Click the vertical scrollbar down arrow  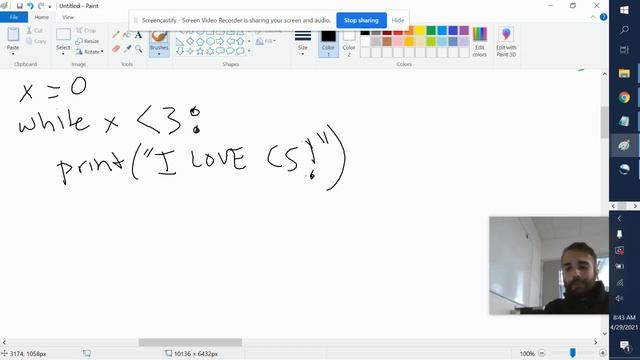coord(604,333)
